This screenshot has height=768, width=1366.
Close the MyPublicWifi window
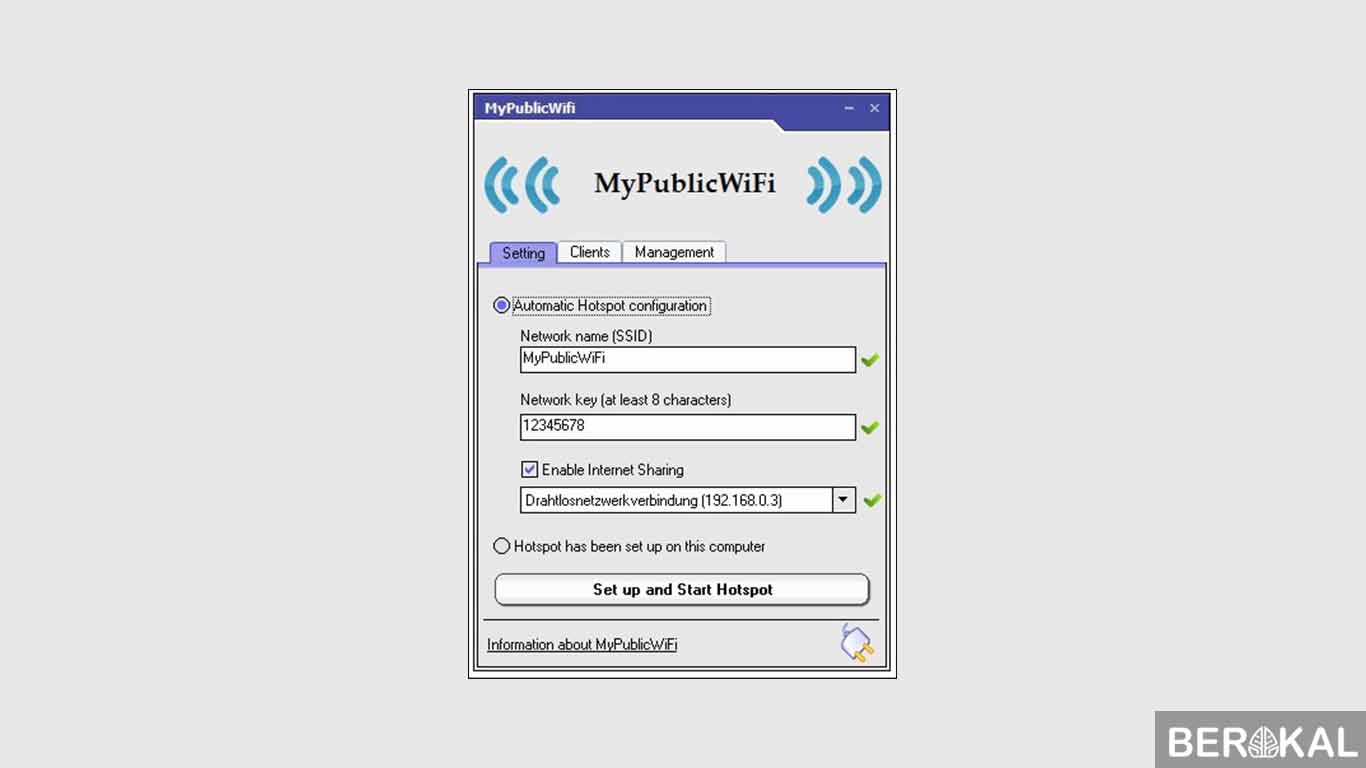pyautogui.click(x=874, y=108)
